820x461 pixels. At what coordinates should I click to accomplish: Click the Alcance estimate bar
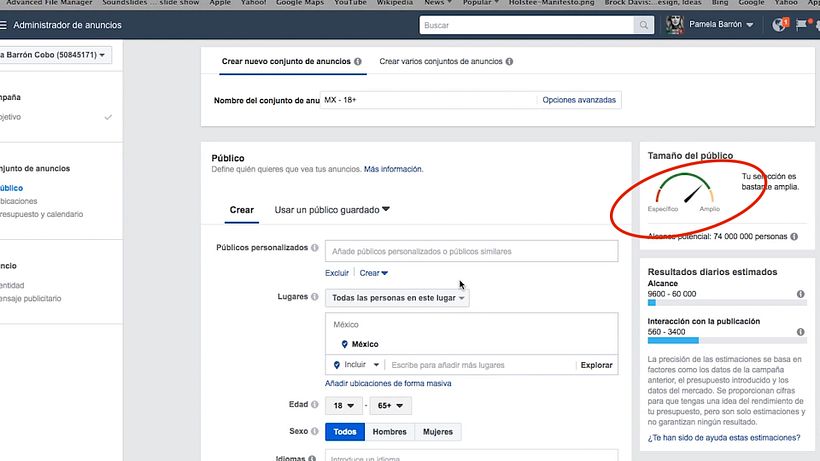[x=726, y=303]
